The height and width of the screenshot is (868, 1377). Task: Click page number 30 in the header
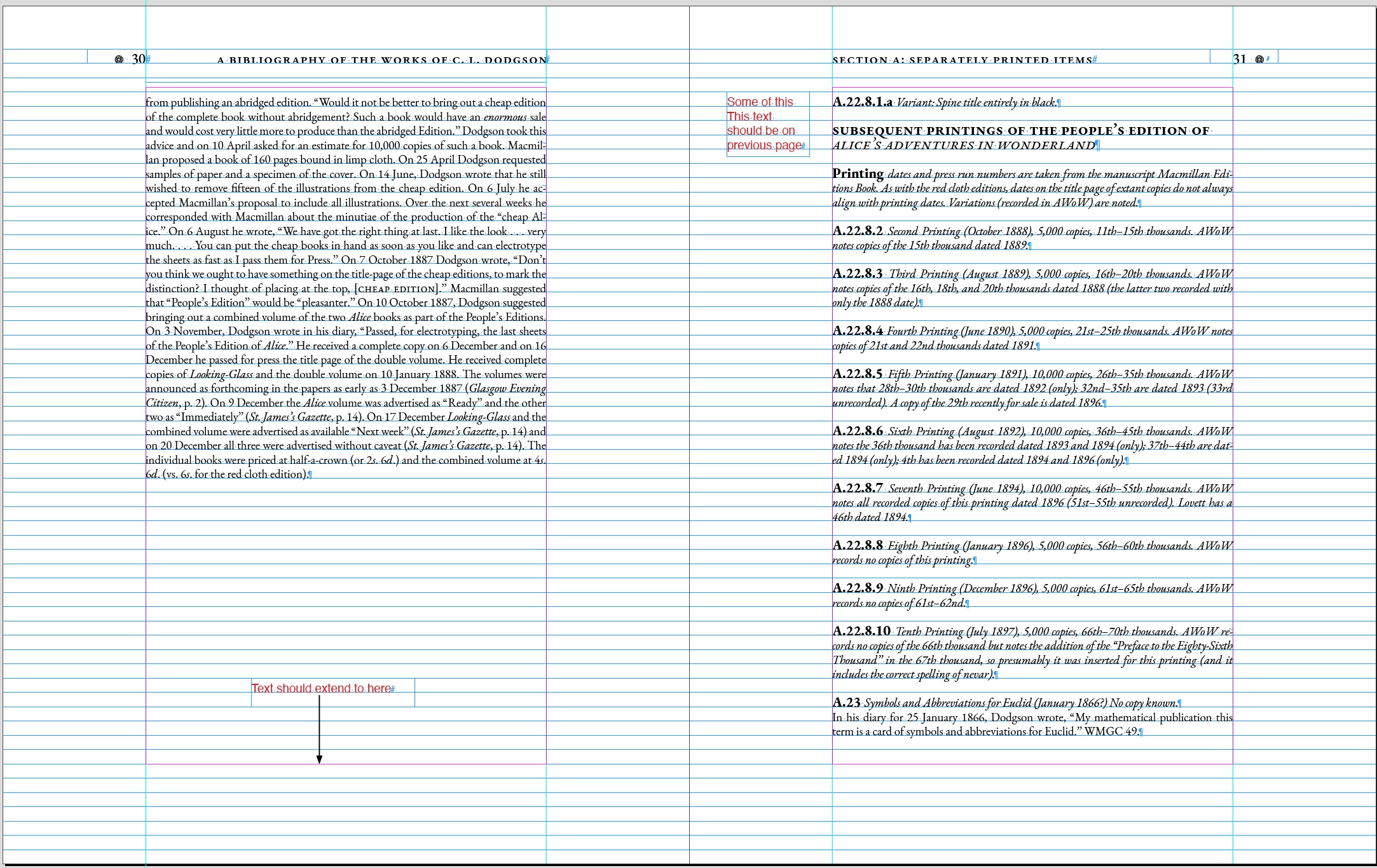click(138, 60)
